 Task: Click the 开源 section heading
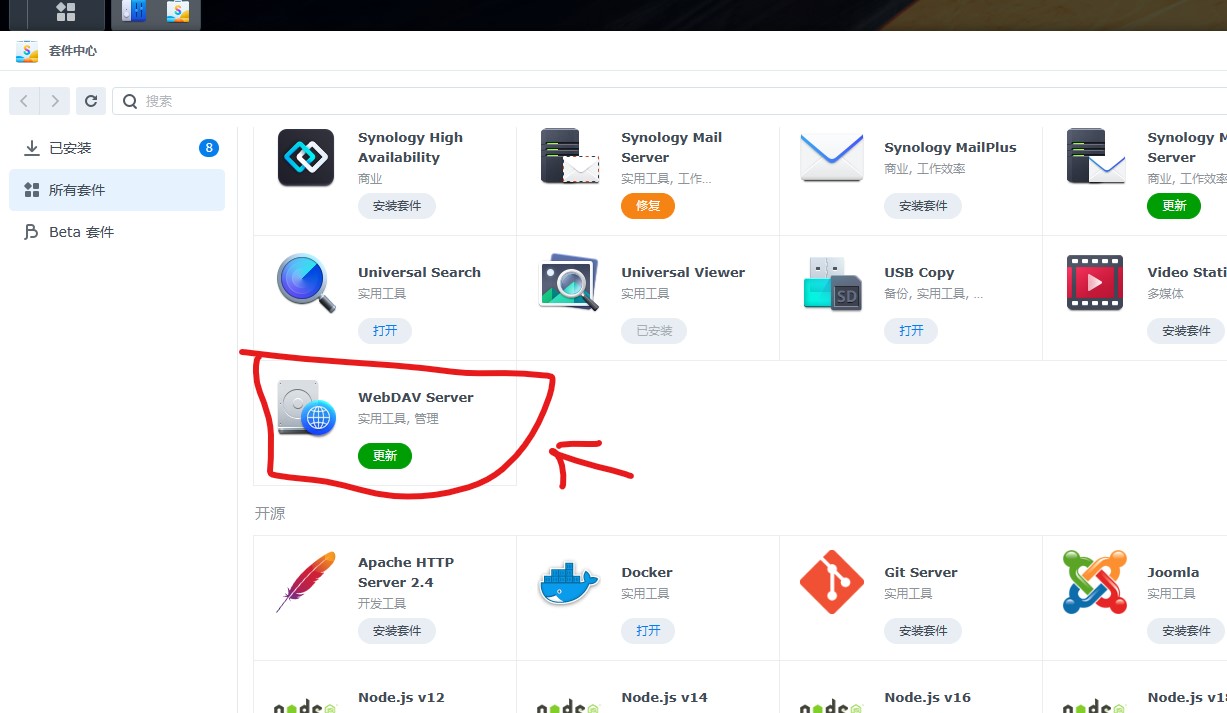[x=270, y=514]
